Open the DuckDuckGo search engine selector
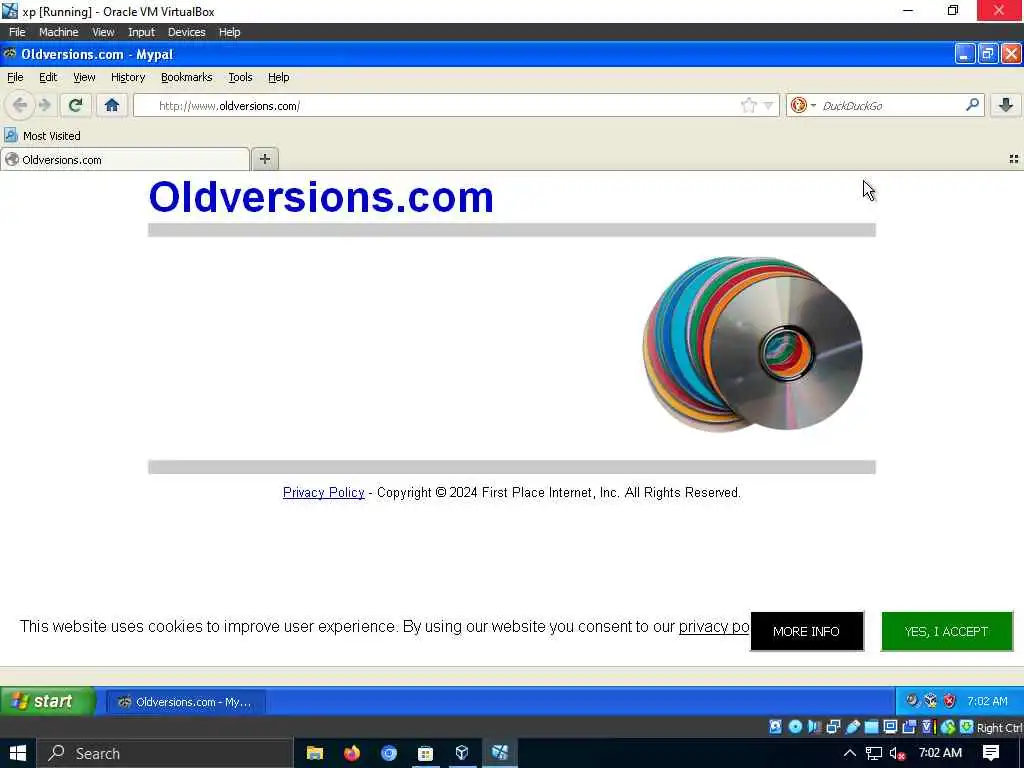This screenshot has width=1024, height=768. [x=803, y=105]
